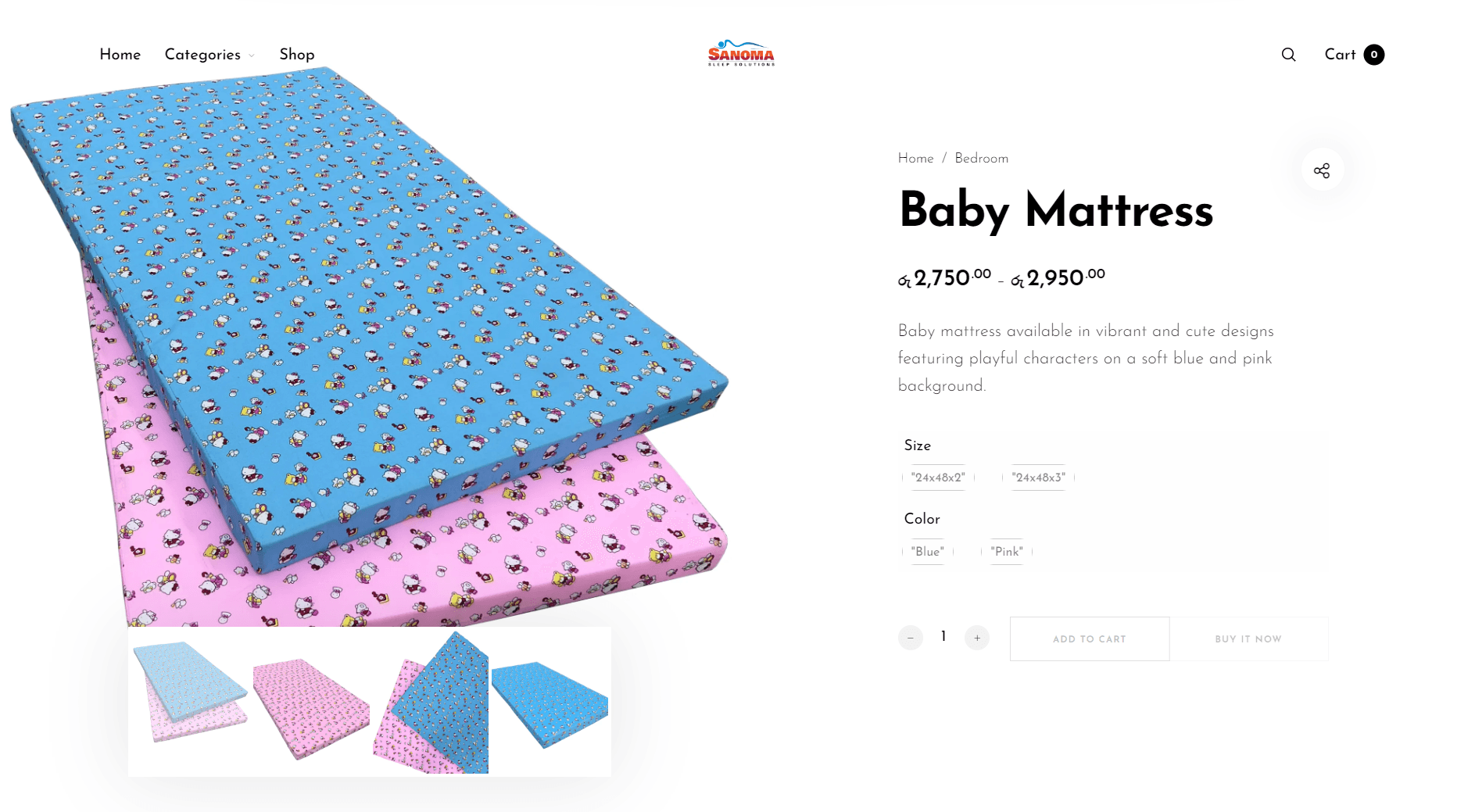
Task: Open the Home menu item
Action: [120, 55]
